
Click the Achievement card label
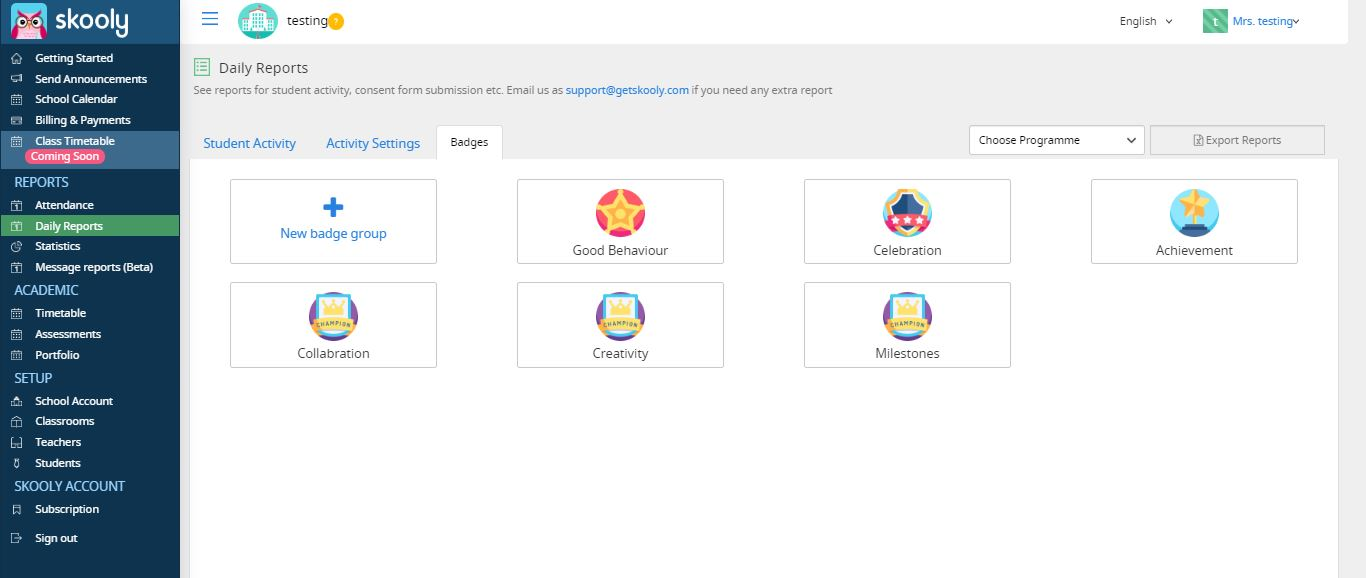[1194, 250]
